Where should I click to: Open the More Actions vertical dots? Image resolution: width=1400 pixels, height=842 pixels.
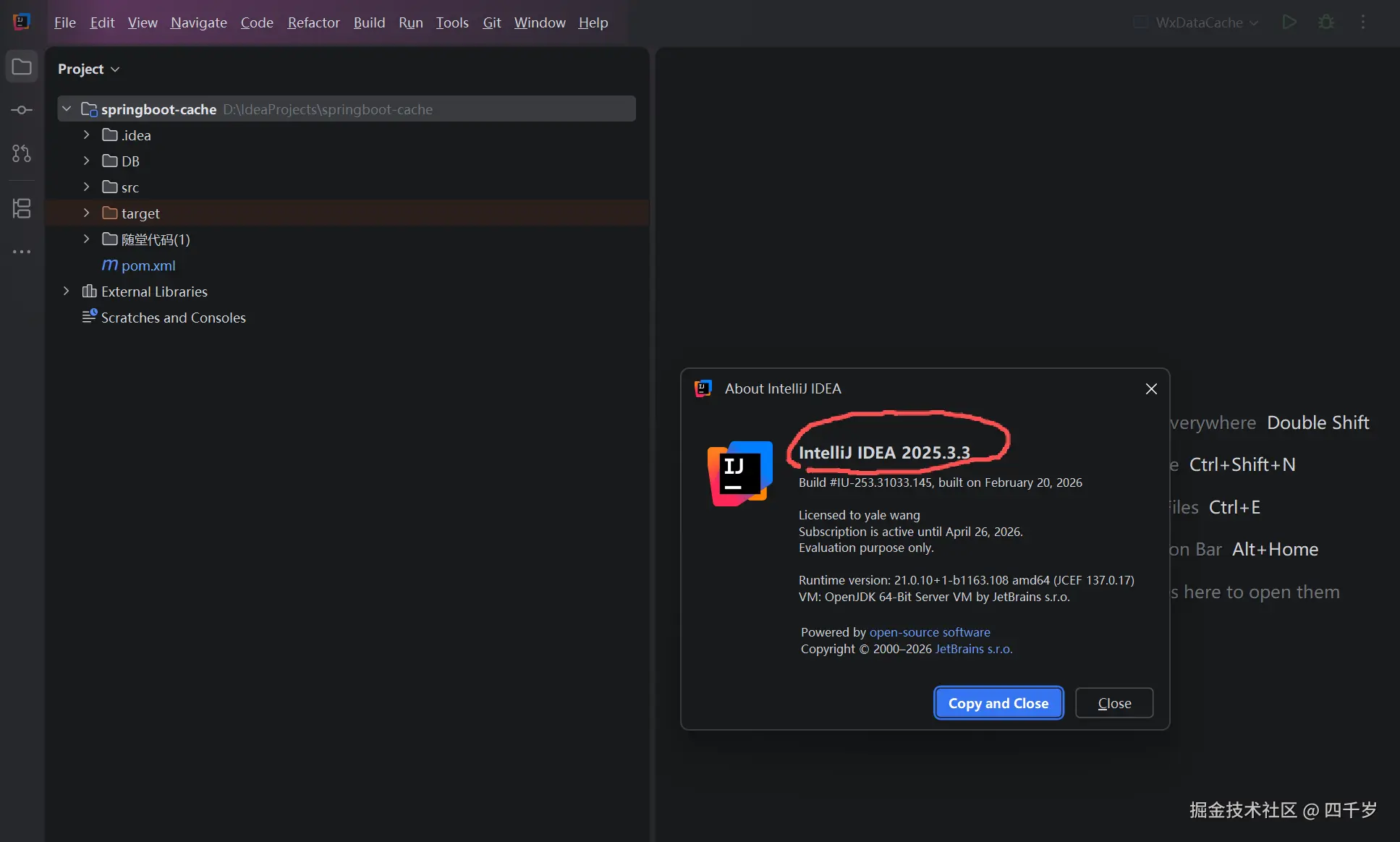pyautogui.click(x=1363, y=22)
